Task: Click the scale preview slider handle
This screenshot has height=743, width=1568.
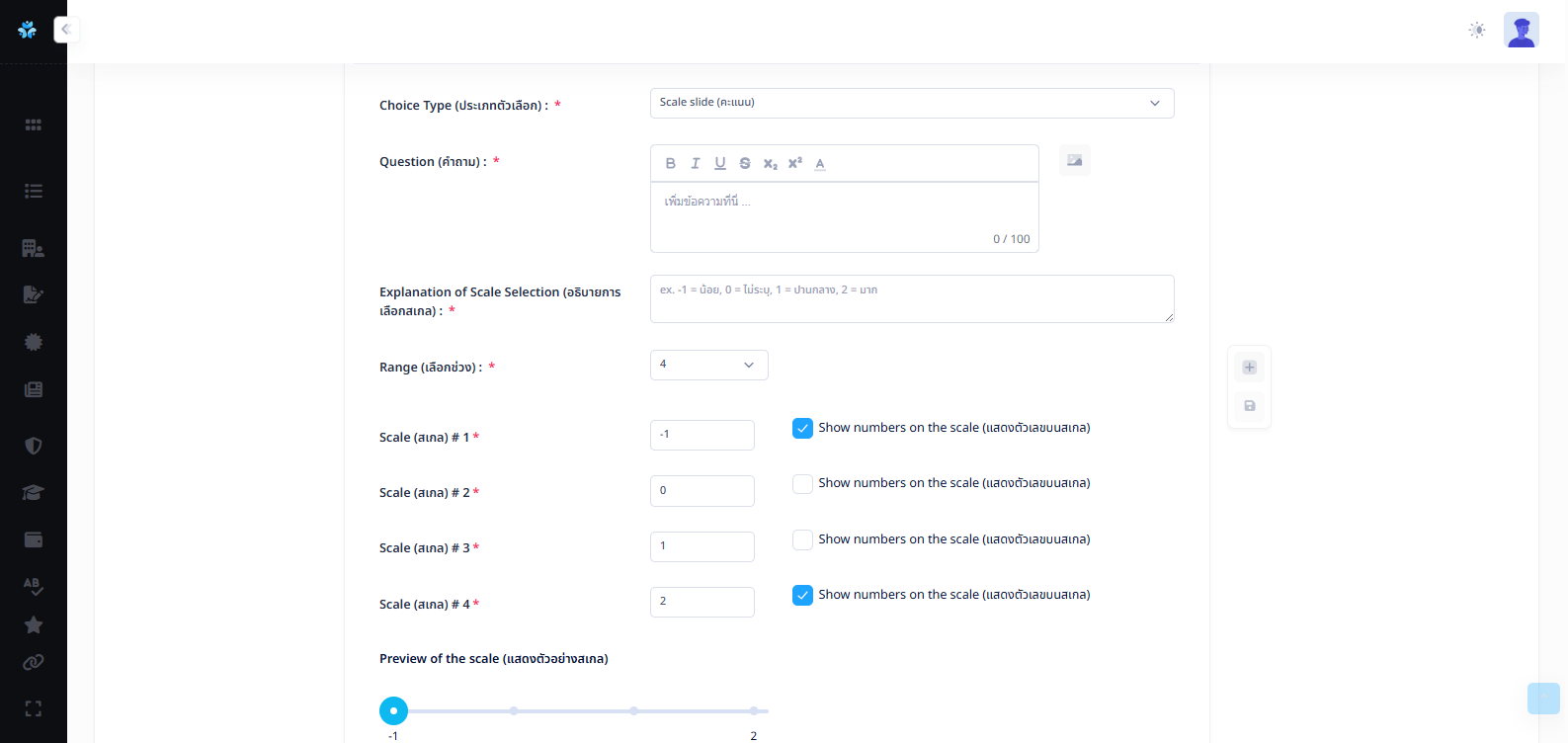Action: point(393,710)
